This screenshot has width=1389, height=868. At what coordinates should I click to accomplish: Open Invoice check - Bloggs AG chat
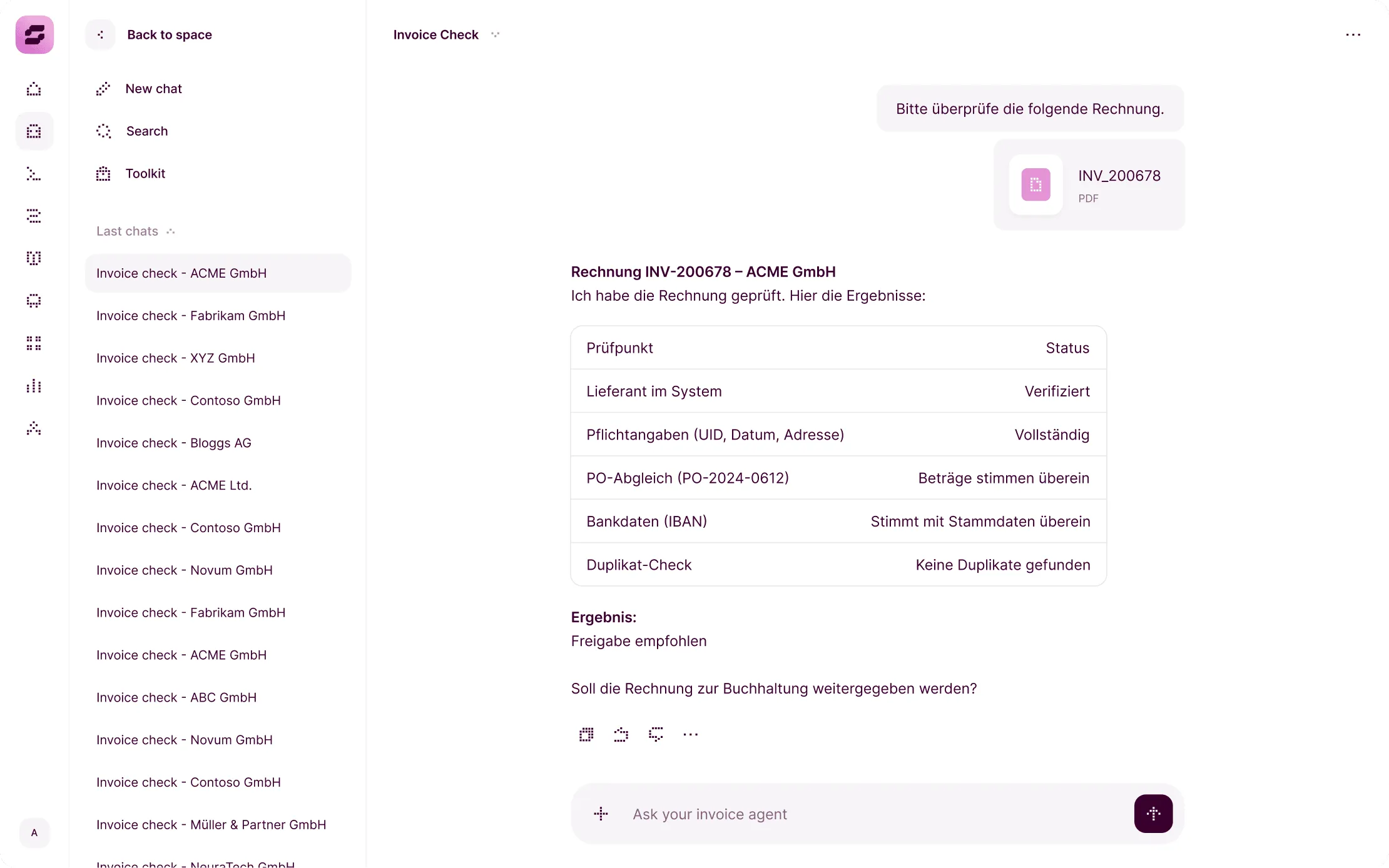174,443
